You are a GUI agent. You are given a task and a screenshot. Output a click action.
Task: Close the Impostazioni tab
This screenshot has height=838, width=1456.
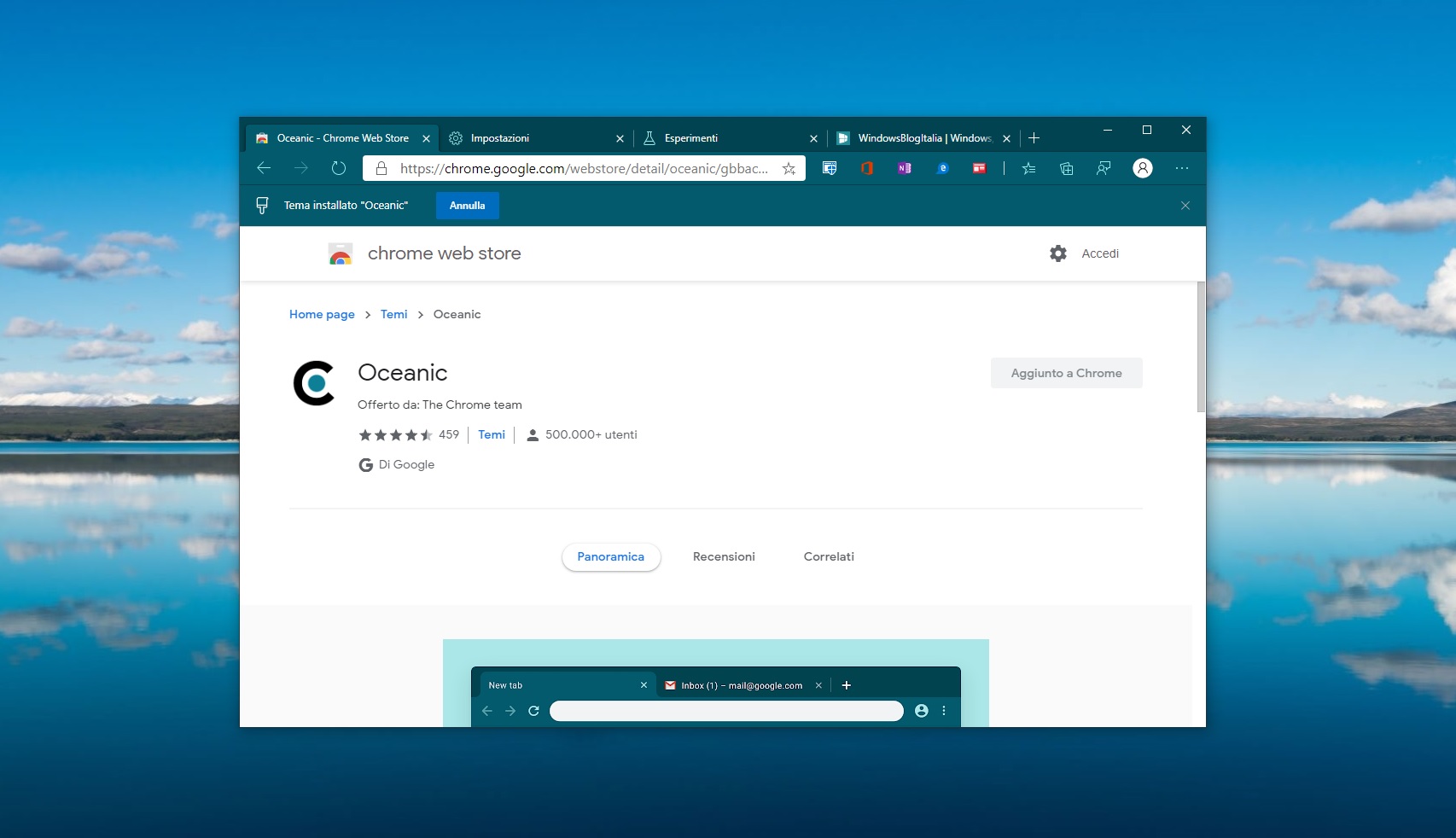pyautogui.click(x=620, y=138)
